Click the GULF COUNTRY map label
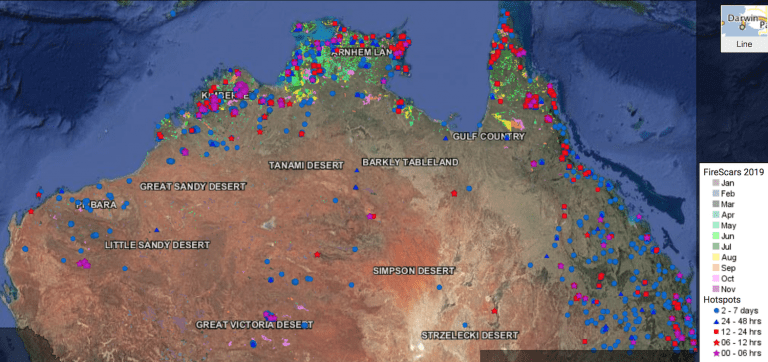Screen dimensions: 768x362 [488, 136]
